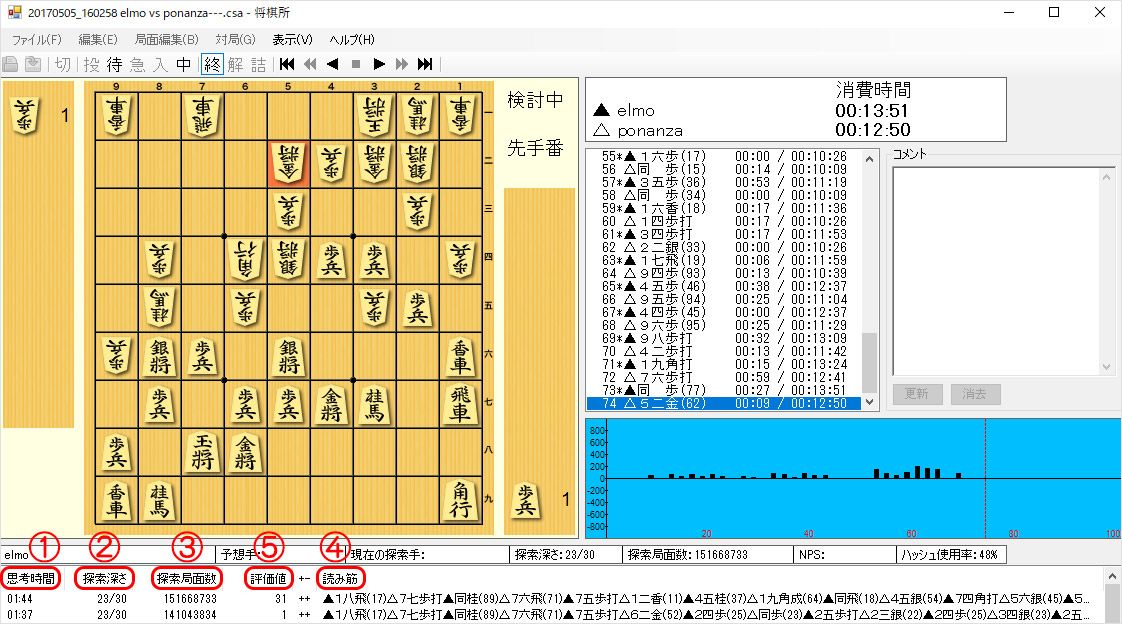Image resolution: width=1122 pixels, height=624 pixels.
Task: Click the highlighted gold piece on square 5二
Action: pos(288,164)
